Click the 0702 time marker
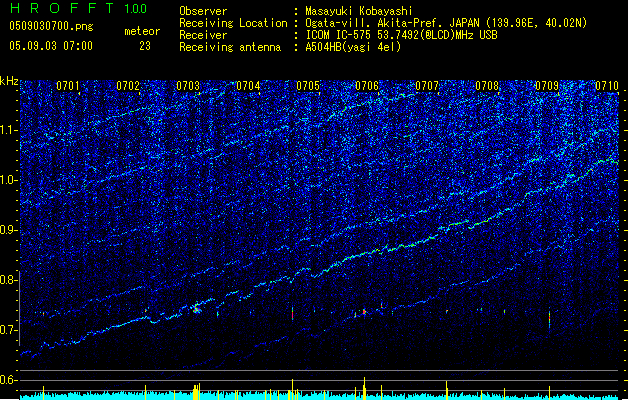 pos(128,86)
